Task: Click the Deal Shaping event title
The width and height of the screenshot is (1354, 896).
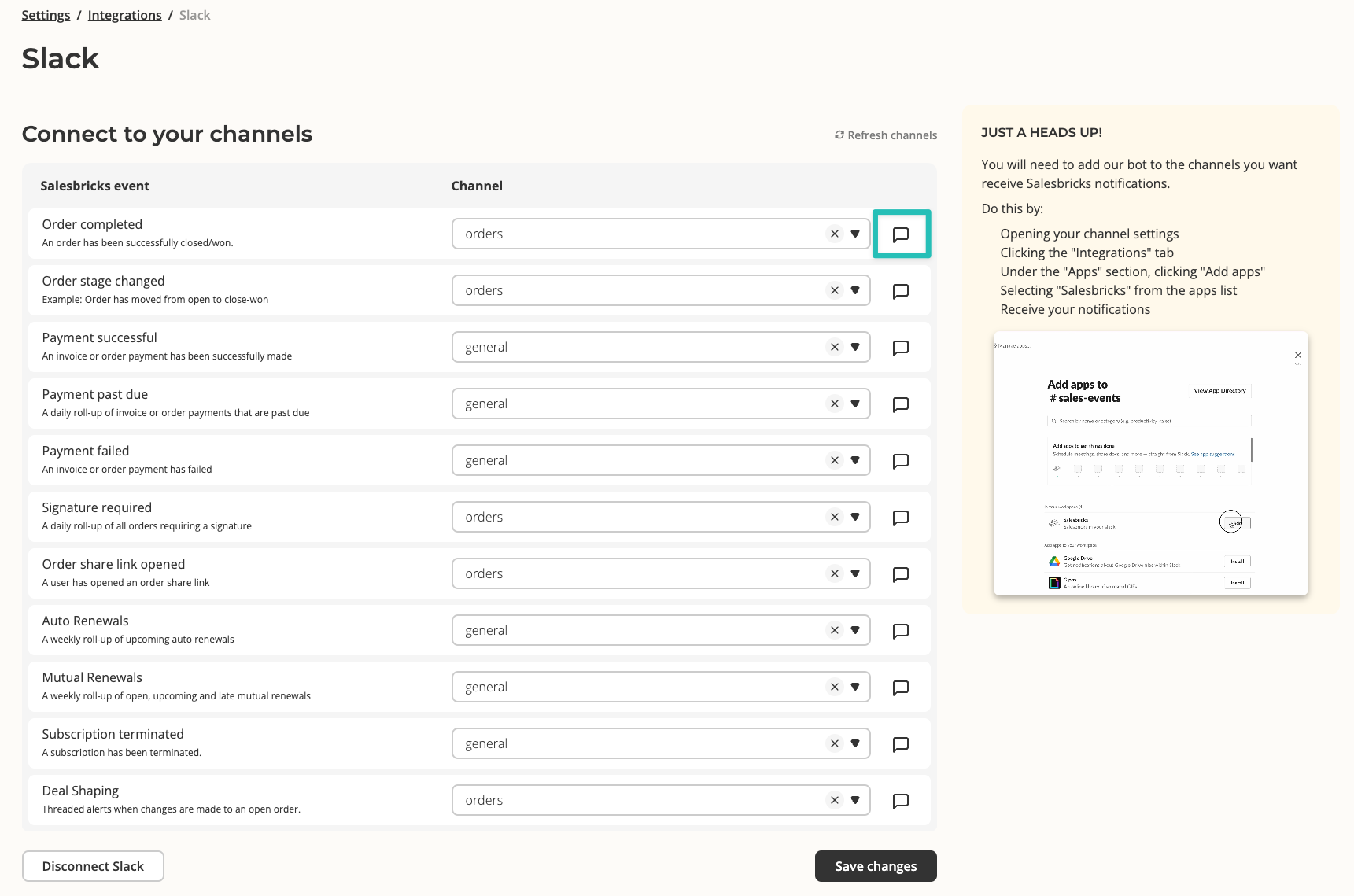Action: [80, 791]
